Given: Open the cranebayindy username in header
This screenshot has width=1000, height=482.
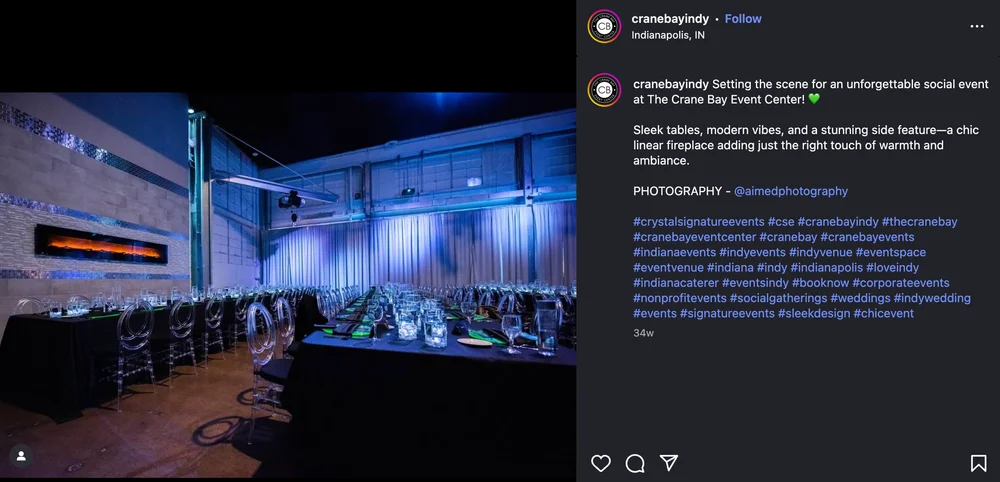Looking at the screenshot, I should point(670,19).
